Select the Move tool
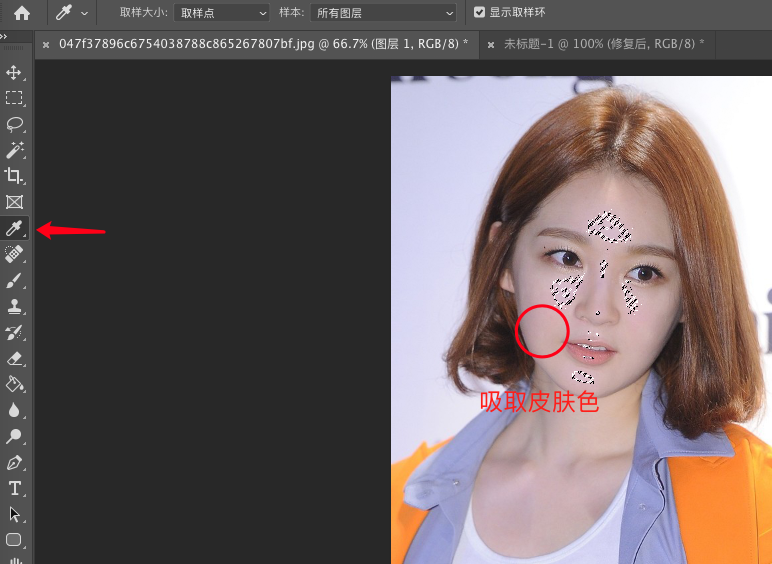The width and height of the screenshot is (772, 564). click(x=14, y=73)
